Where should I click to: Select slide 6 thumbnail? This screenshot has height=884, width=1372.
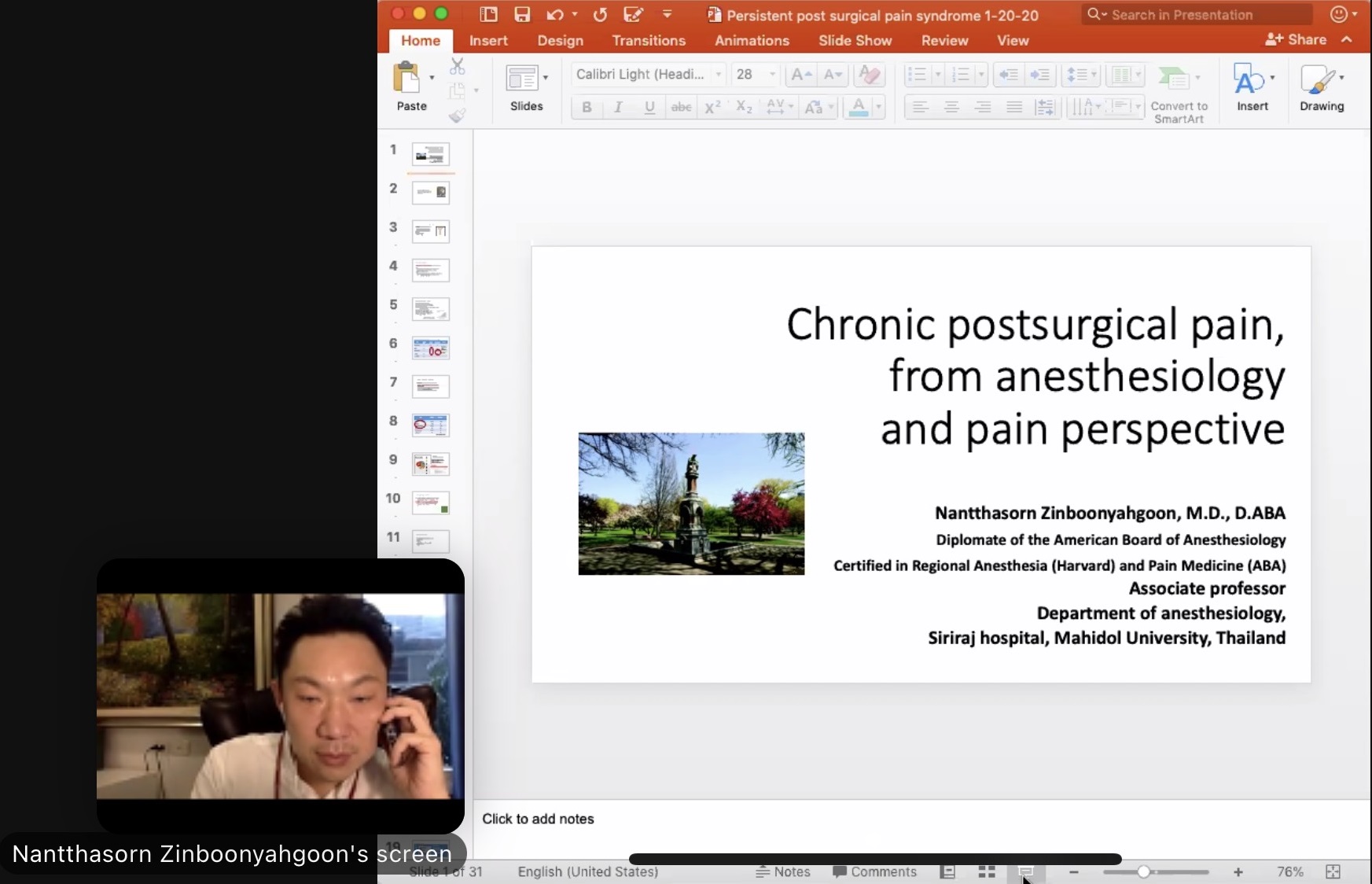point(431,348)
